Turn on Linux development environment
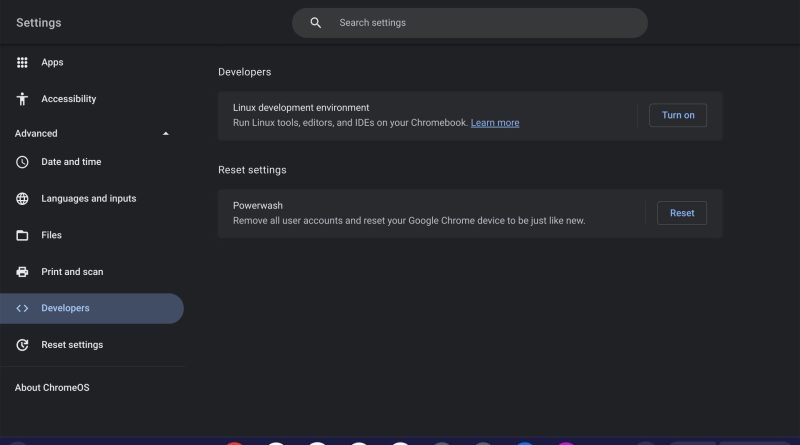This screenshot has height=445, width=800. 678,115
